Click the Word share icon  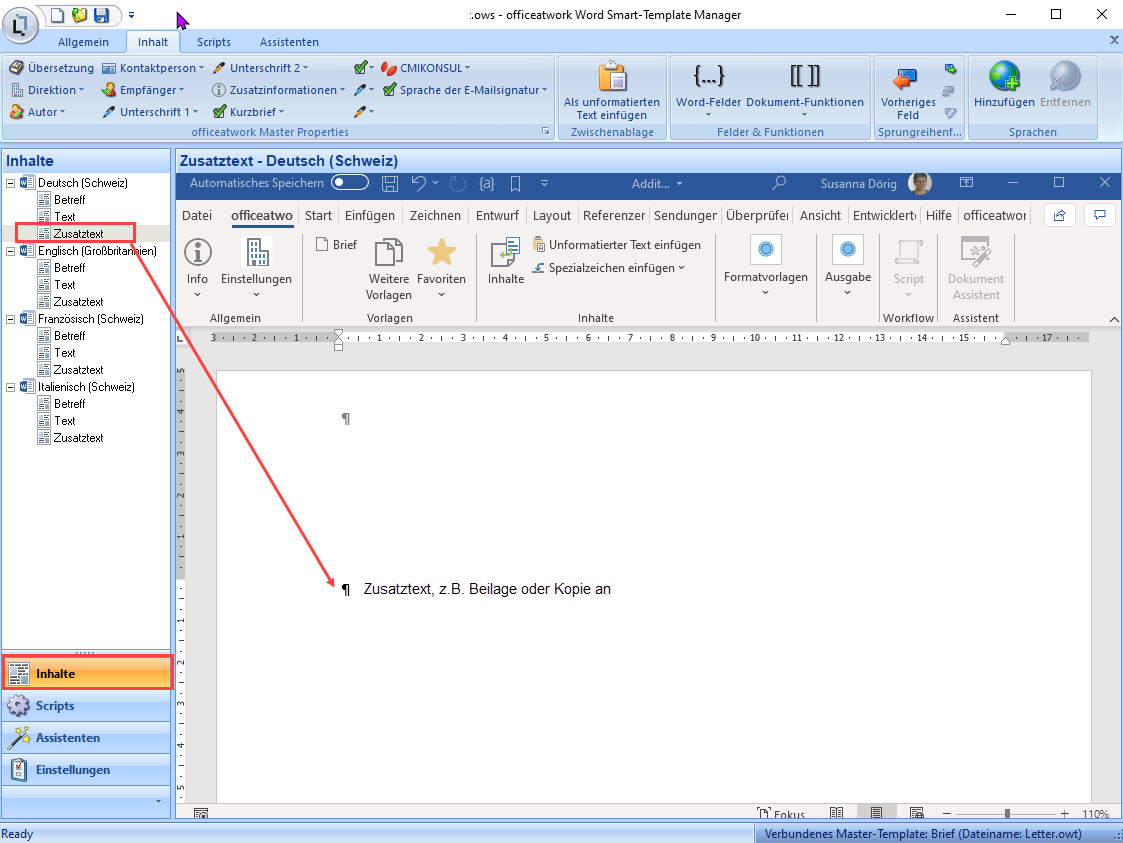[1059, 215]
